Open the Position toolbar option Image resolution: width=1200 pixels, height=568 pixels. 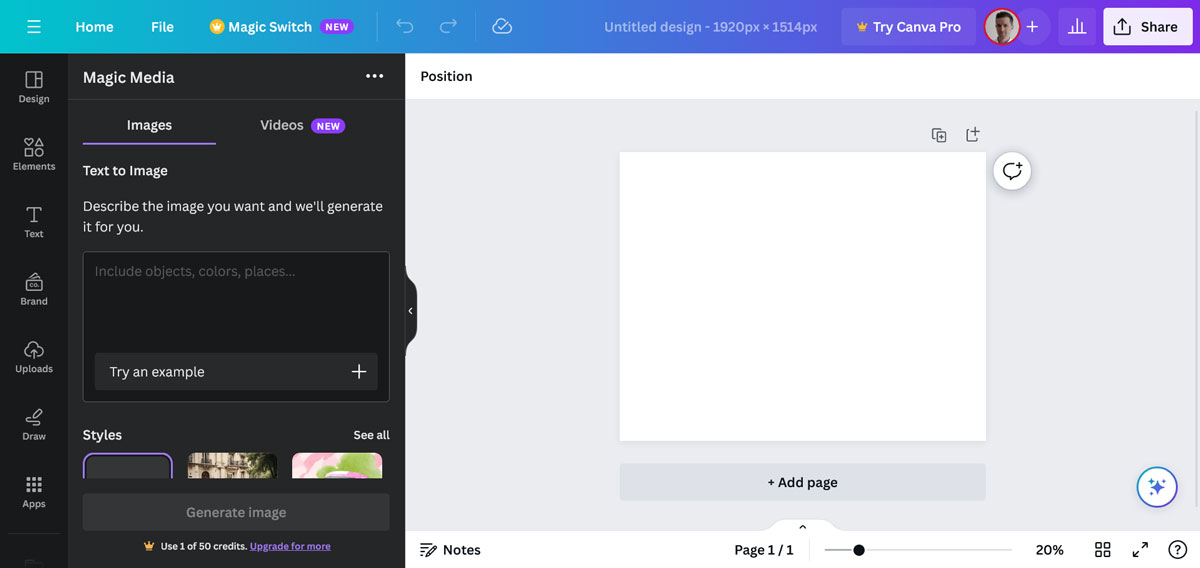[x=446, y=76]
